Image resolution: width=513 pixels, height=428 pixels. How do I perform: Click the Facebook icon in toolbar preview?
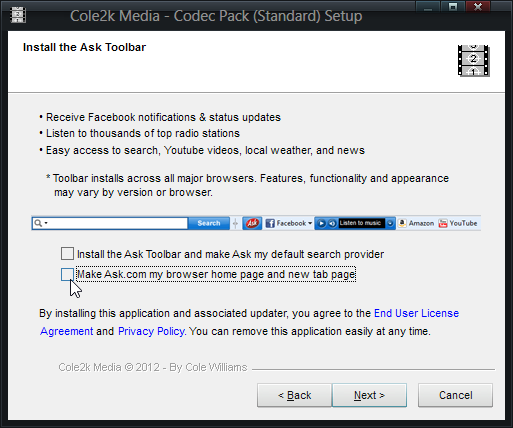click(270, 223)
